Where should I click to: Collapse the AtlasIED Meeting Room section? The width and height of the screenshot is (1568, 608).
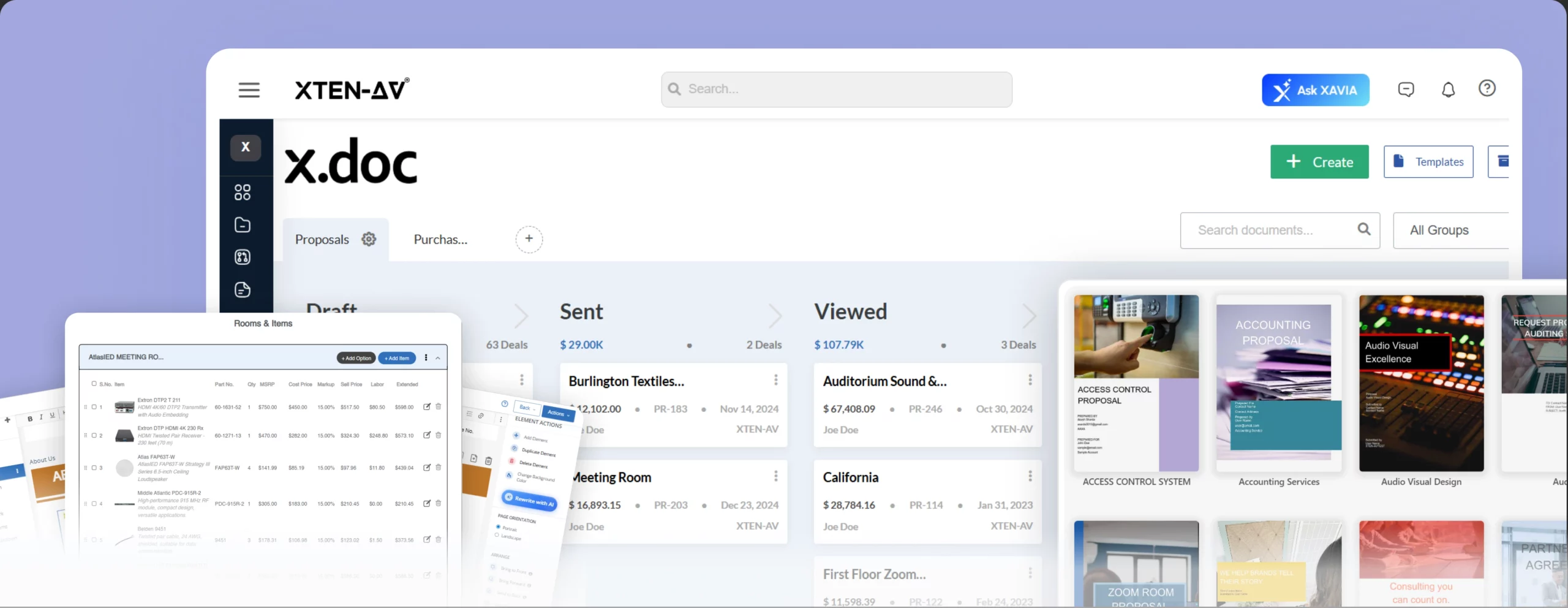pos(438,358)
